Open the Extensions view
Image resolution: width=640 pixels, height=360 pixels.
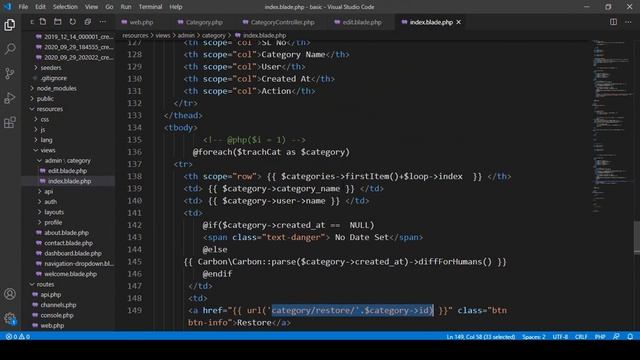point(10,122)
